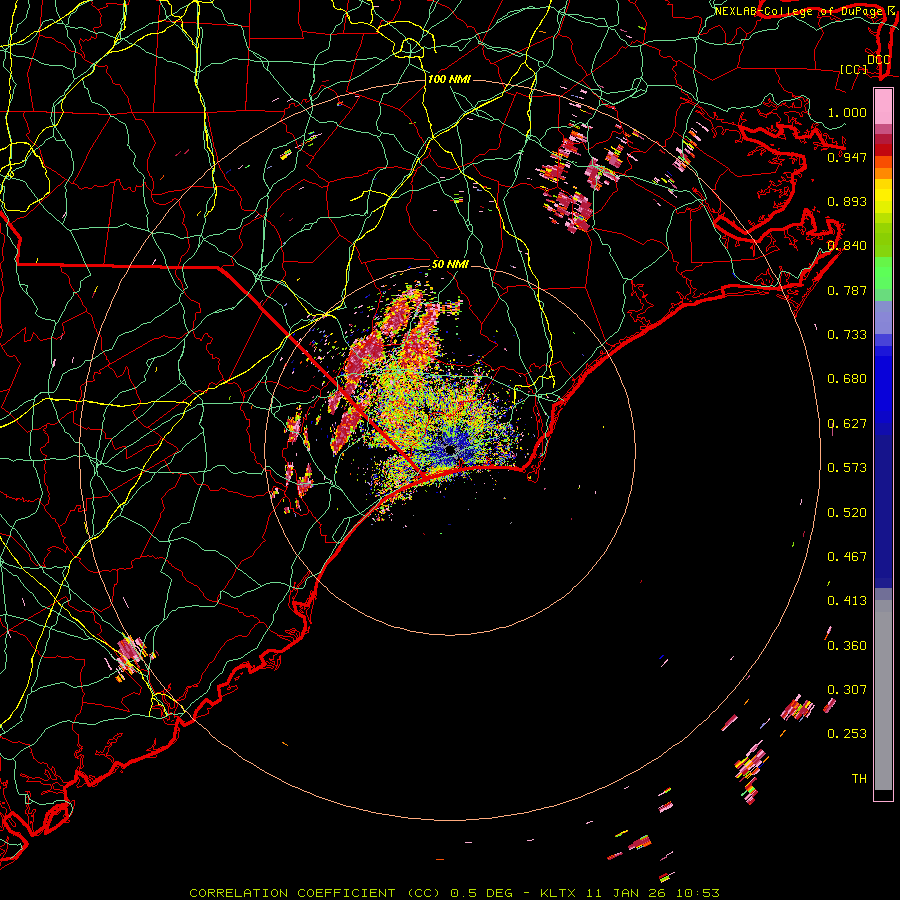Select the 0.840 legend value
This screenshot has height=900, width=900.
pyautogui.click(x=847, y=246)
